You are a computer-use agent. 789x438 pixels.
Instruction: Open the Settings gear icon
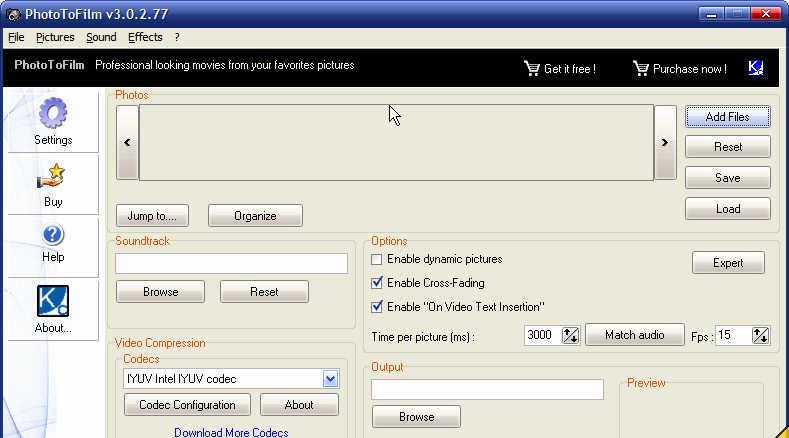[x=53, y=113]
